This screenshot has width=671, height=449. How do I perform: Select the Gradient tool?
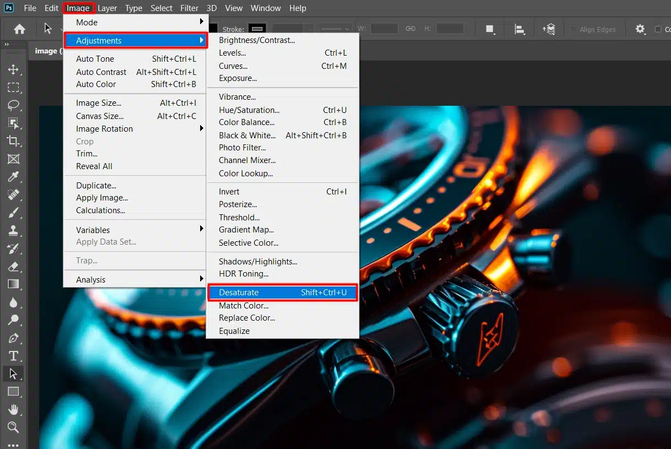(x=13, y=284)
